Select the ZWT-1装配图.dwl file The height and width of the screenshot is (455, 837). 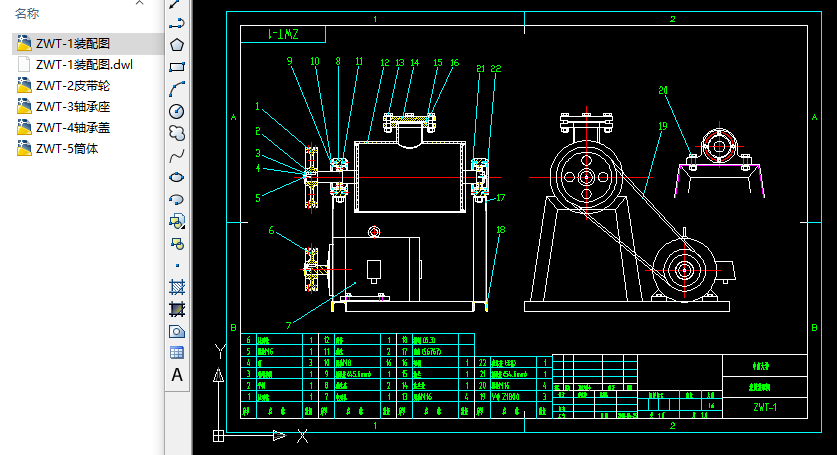tap(83, 65)
